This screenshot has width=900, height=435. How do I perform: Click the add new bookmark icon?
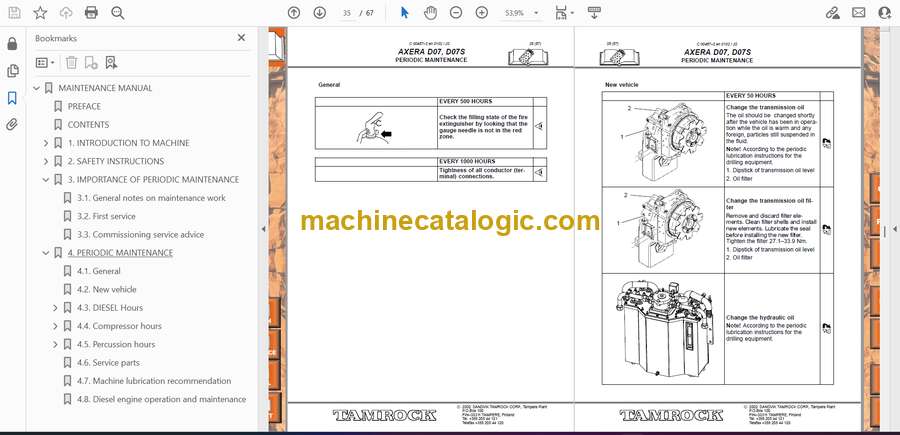coord(91,63)
